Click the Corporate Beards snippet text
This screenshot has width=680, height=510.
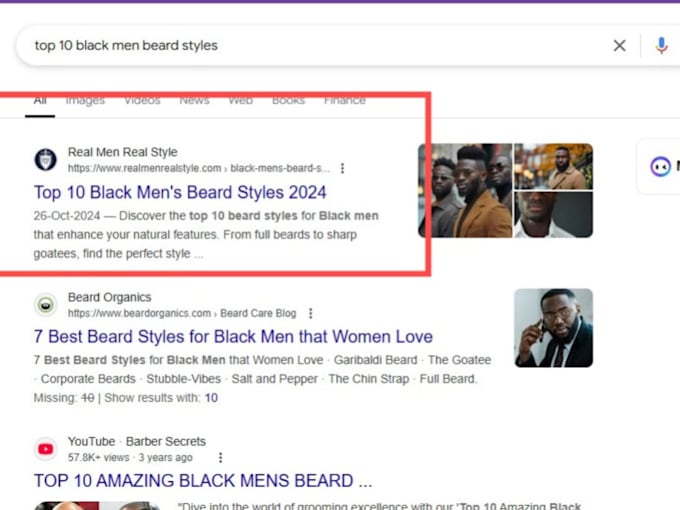click(x=88, y=379)
